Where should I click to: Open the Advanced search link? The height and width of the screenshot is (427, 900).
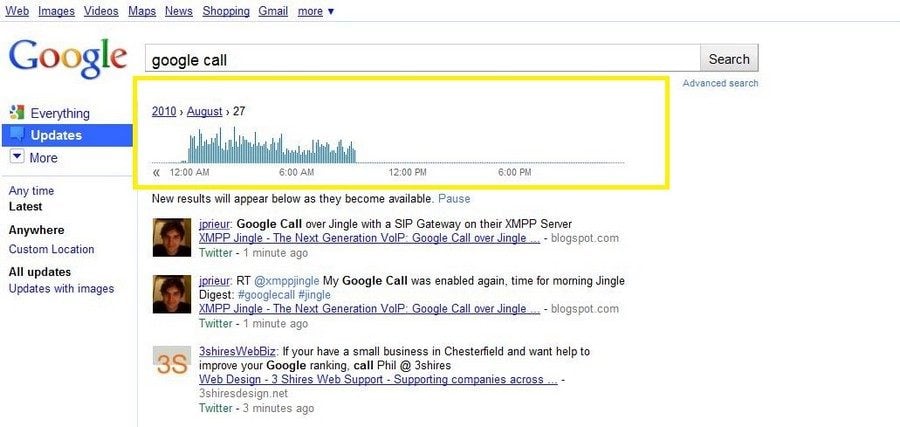(720, 83)
